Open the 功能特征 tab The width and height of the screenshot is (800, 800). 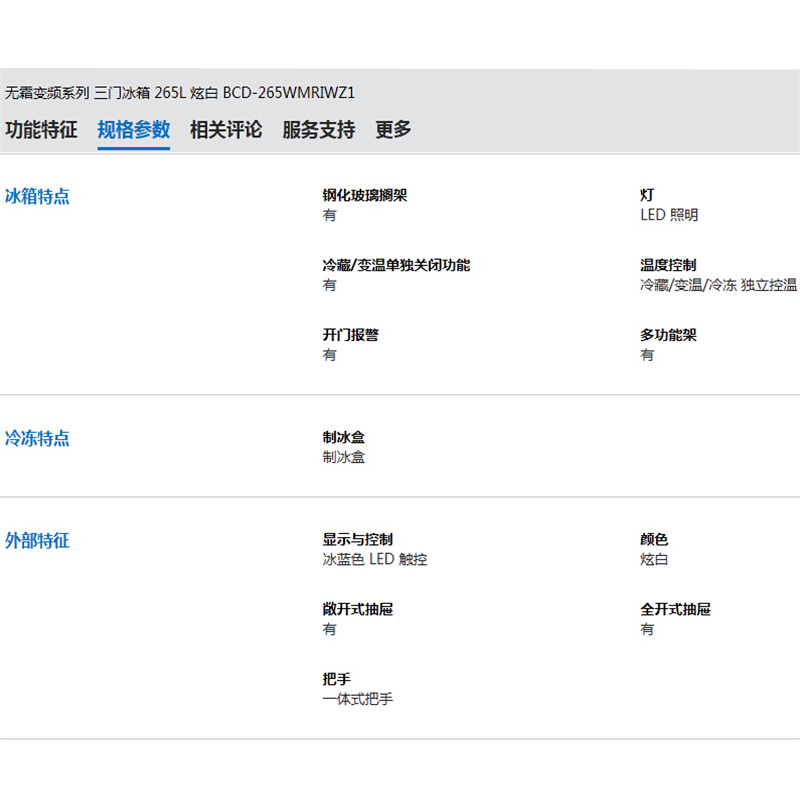[x=41, y=130]
